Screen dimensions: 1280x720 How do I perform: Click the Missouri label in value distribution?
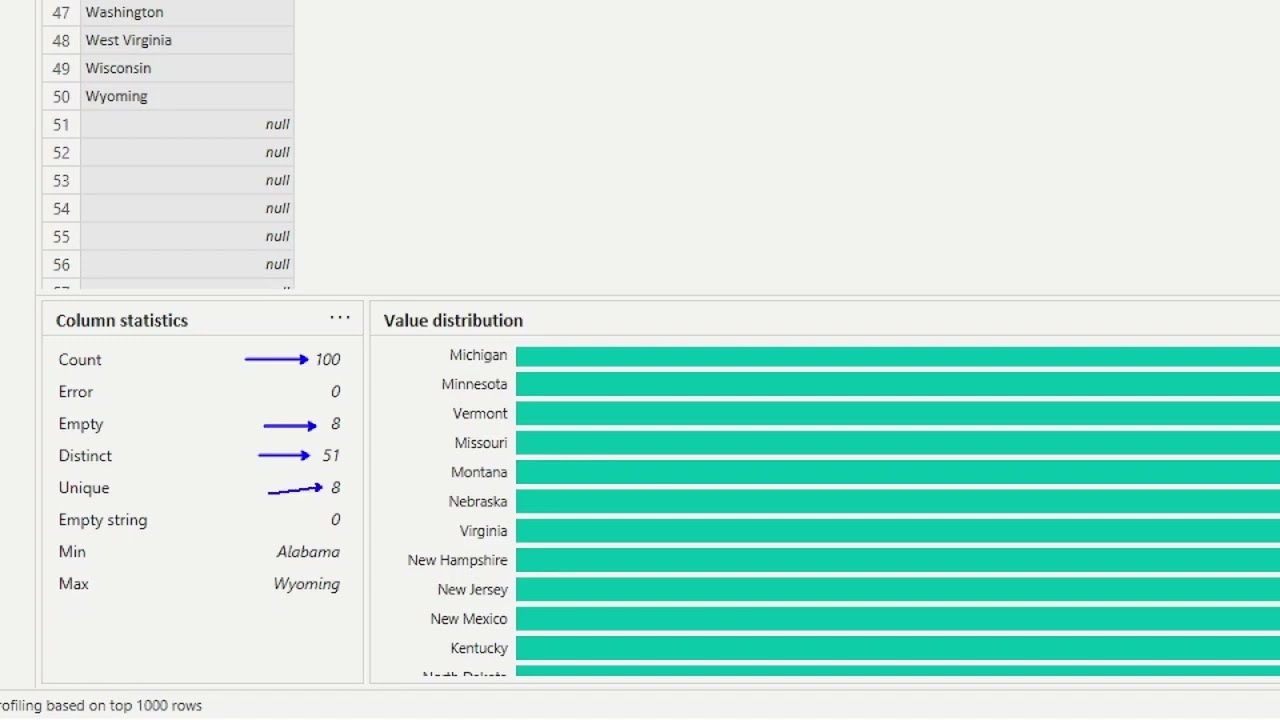(x=481, y=443)
